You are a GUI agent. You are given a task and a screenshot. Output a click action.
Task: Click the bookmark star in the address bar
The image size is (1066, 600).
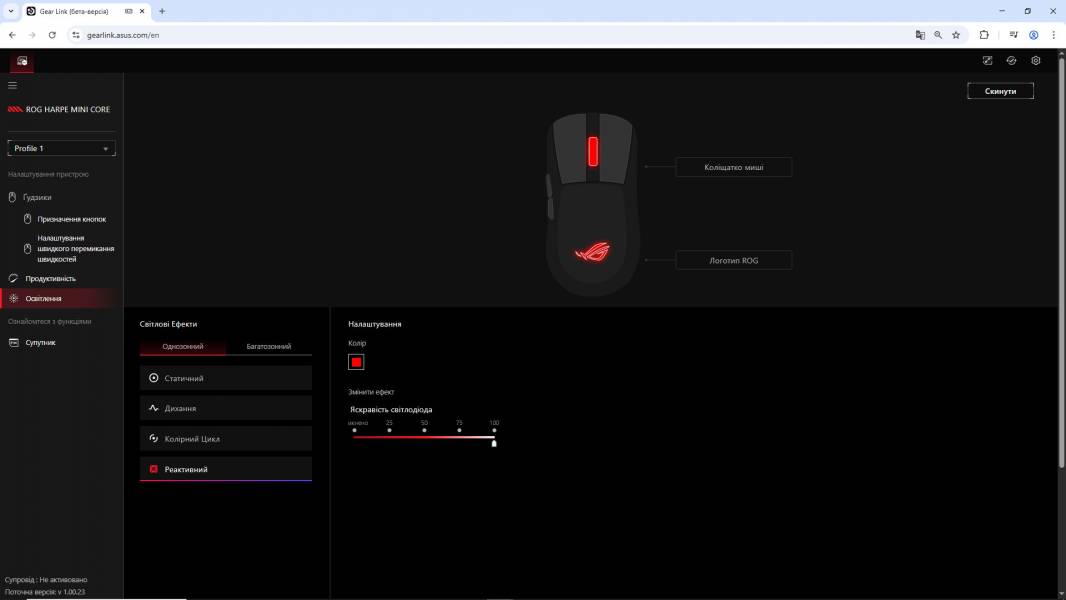coord(955,34)
